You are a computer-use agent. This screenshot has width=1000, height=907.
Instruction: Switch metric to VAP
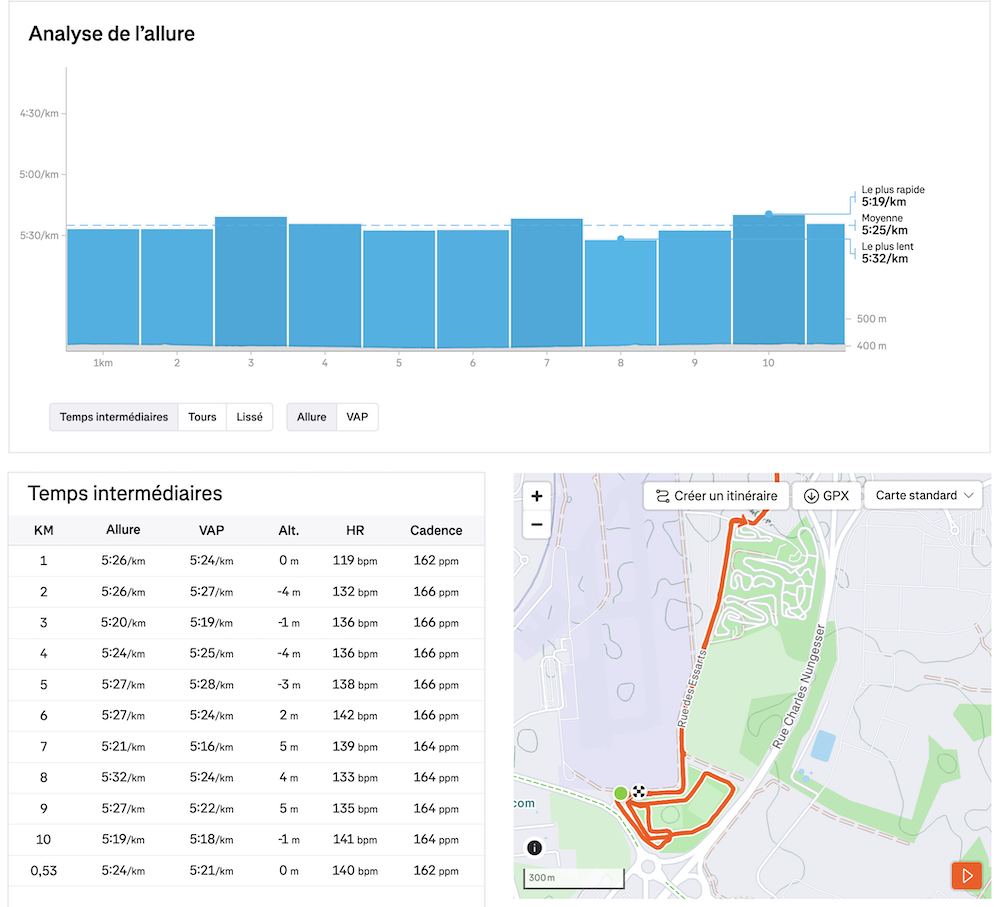[x=357, y=417]
